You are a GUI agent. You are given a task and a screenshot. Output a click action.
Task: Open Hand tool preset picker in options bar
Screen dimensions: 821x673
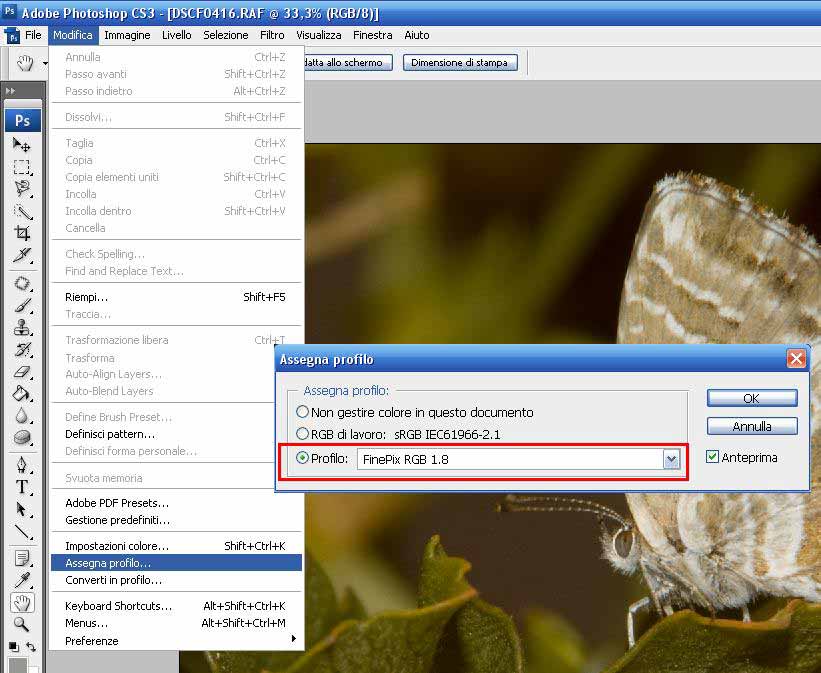point(45,63)
